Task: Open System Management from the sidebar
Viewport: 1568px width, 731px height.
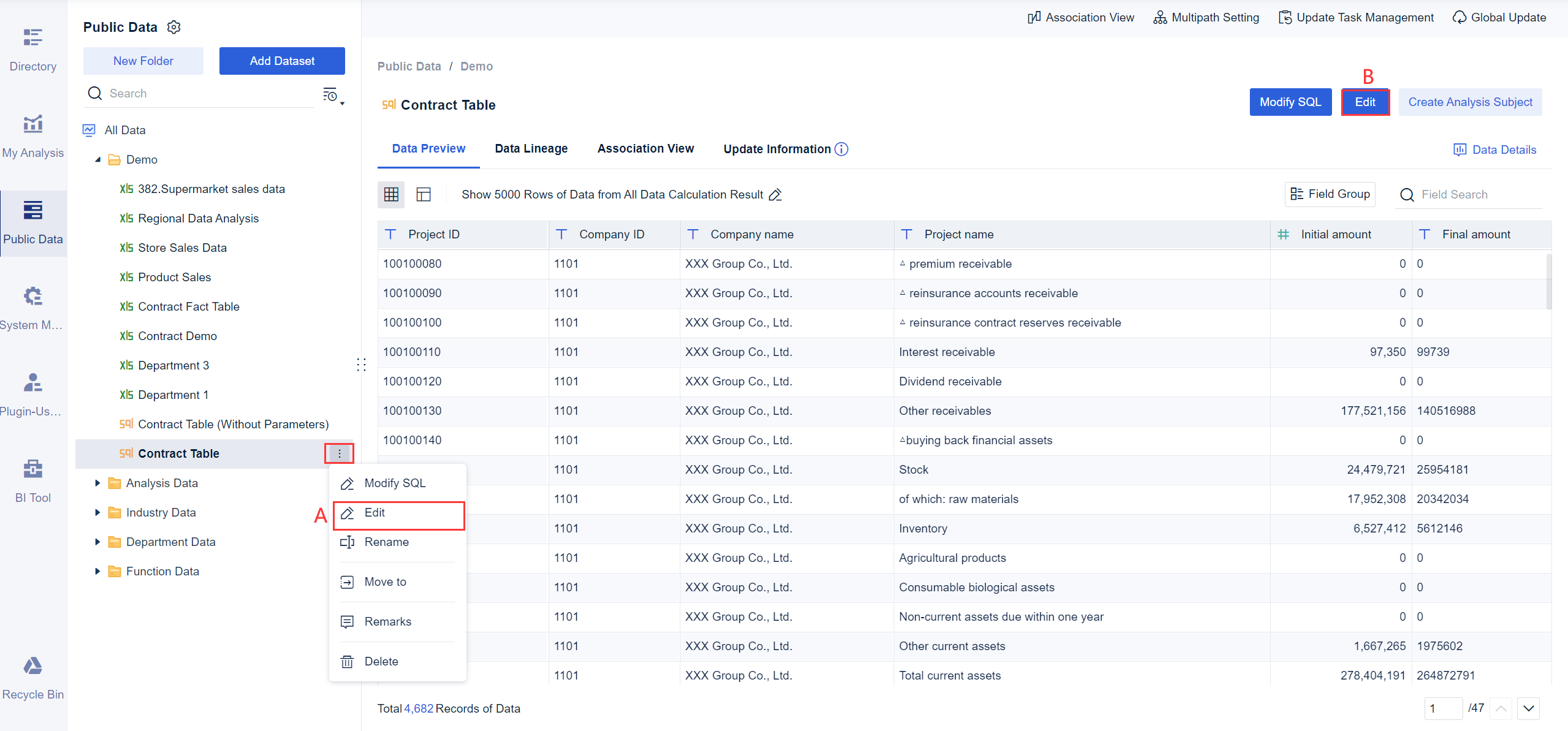Action: [32, 305]
